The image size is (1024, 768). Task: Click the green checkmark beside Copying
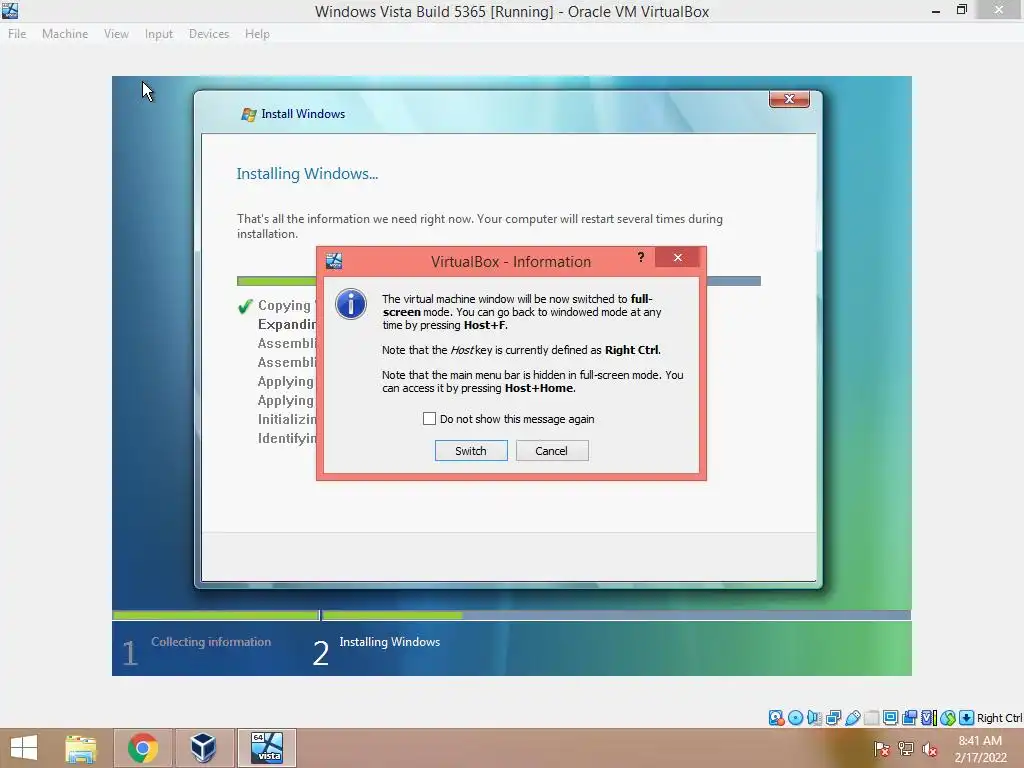(x=245, y=306)
